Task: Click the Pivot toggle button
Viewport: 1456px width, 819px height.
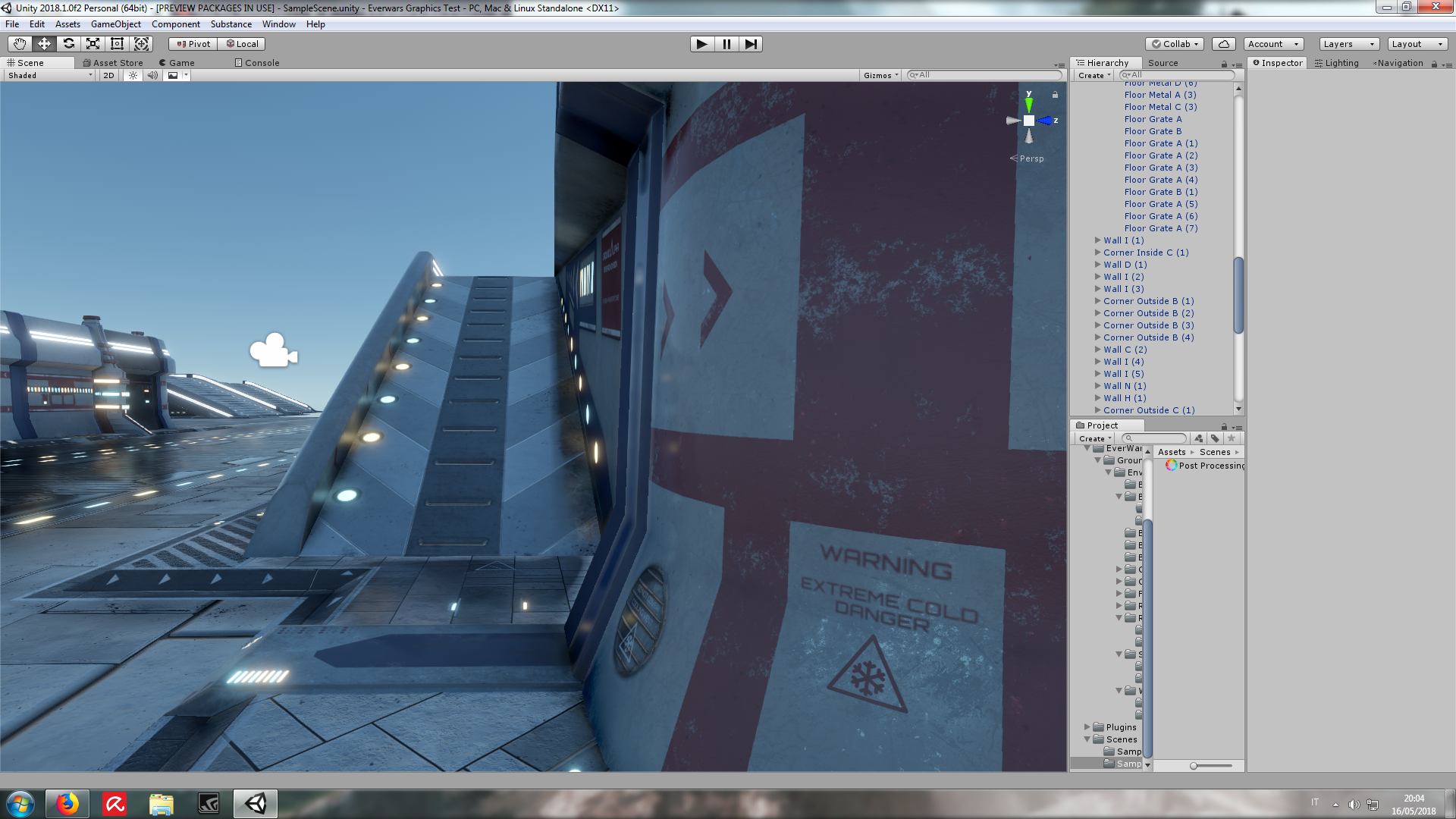Action: click(x=193, y=44)
